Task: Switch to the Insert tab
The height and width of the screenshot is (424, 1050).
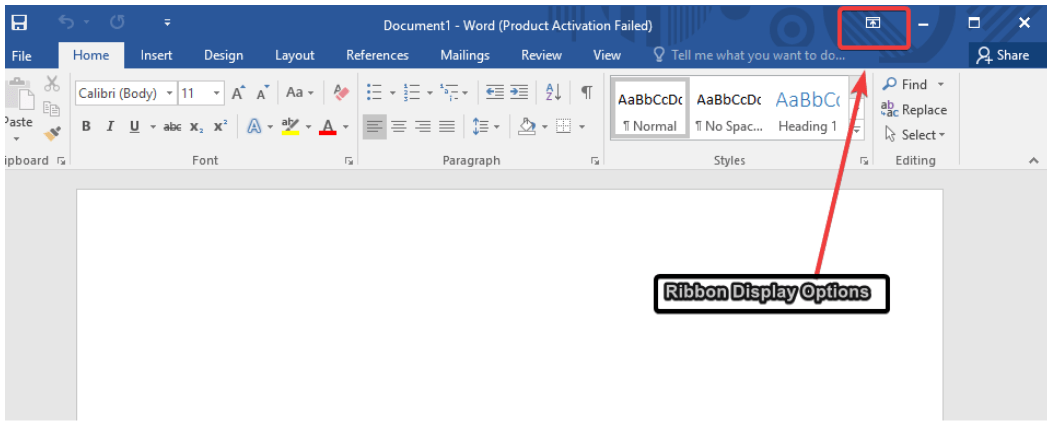Action: pyautogui.click(x=156, y=56)
